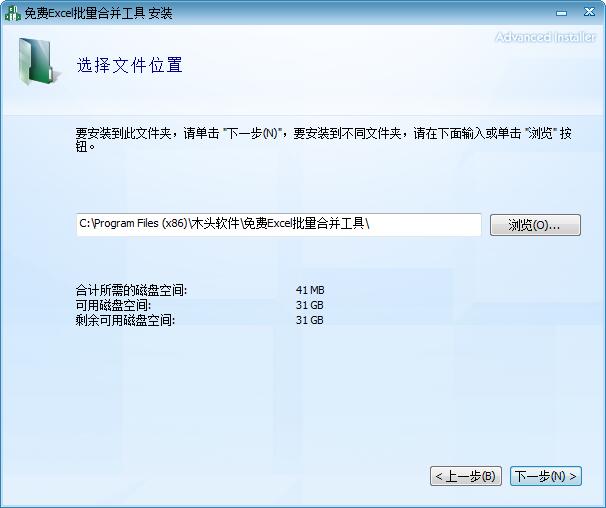Image resolution: width=606 pixels, height=508 pixels.
Task: Click the green folder icon in header
Action: point(39,62)
